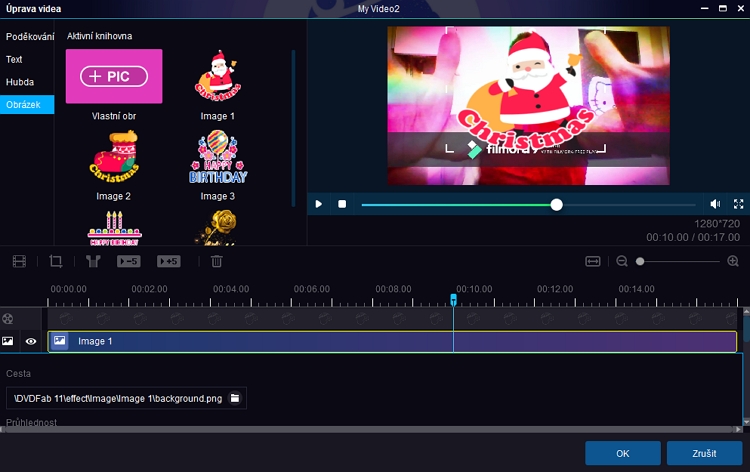Delete selected clip with trash icon
This screenshot has height=472, width=750.
217,262
